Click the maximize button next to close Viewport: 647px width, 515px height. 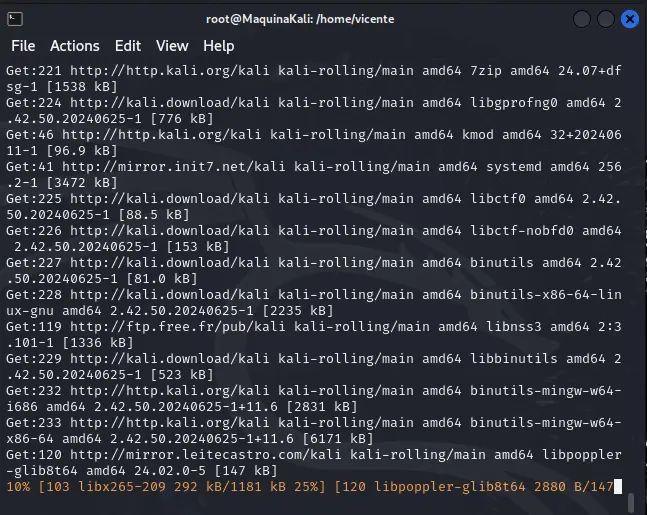[x=606, y=19]
